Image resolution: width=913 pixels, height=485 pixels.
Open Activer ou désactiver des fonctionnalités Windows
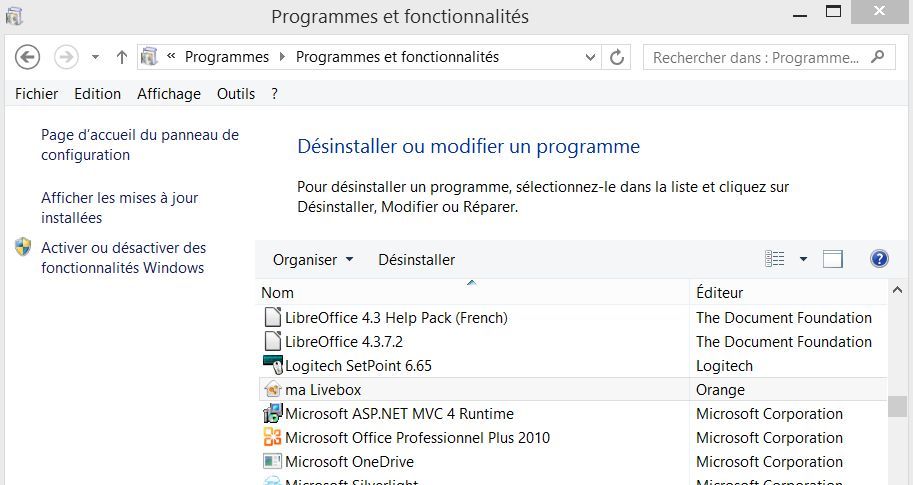click(x=123, y=258)
